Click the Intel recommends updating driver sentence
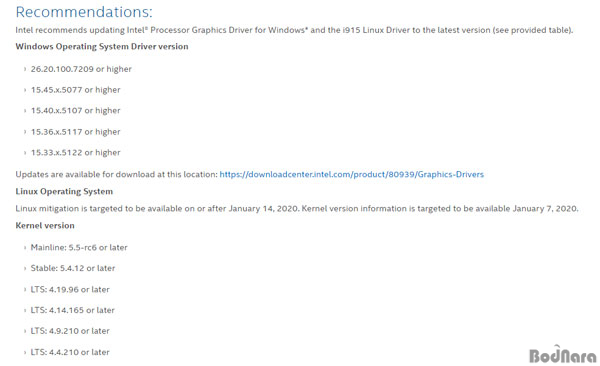The image size is (600, 366). tap(294, 30)
